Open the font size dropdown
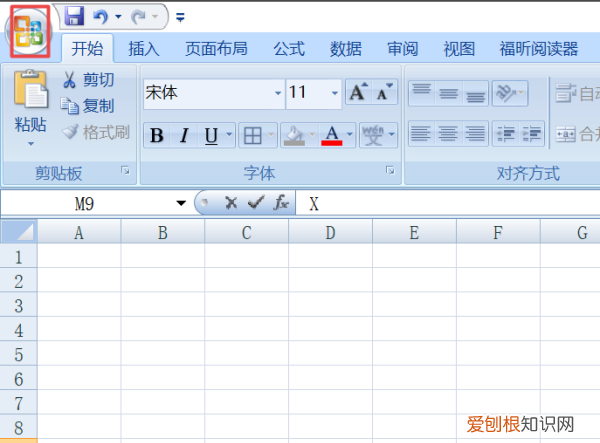Image resolution: width=600 pixels, height=443 pixels. 335,93
